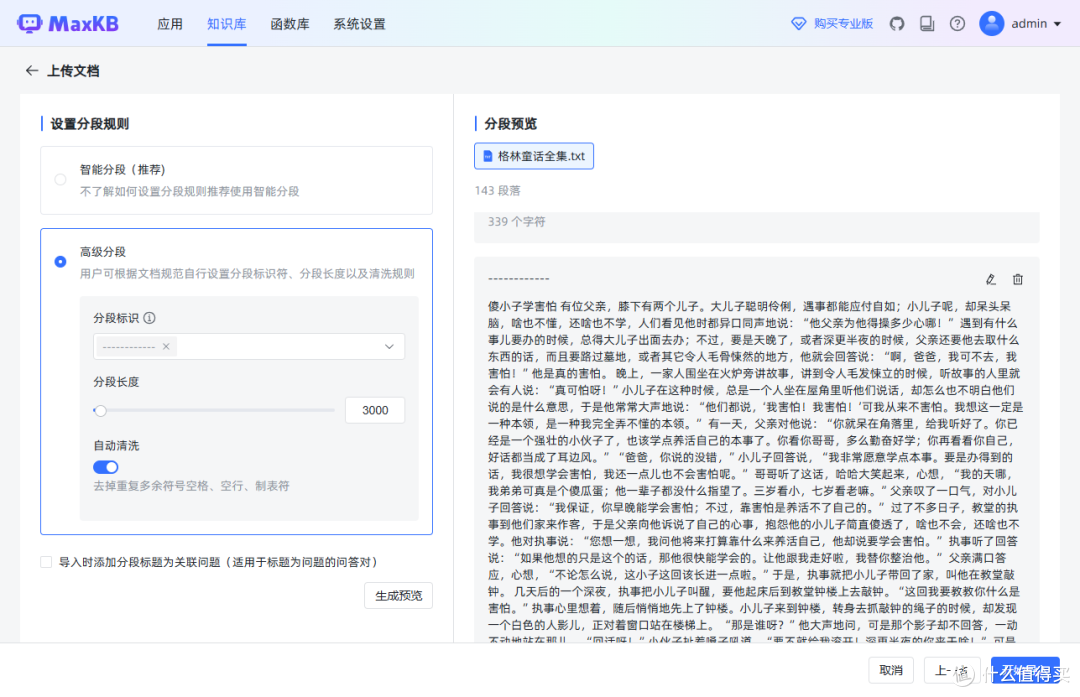Check the 导入时添加分段标题为关联问题 checkbox

point(46,561)
